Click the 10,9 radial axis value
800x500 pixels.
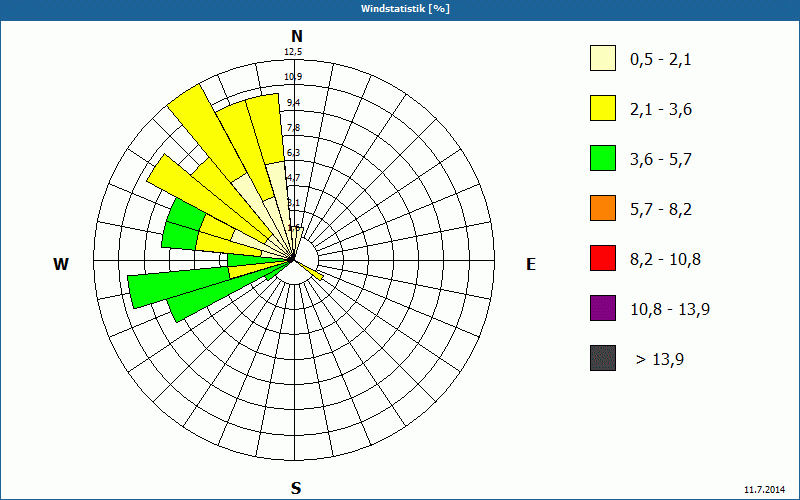[293, 77]
